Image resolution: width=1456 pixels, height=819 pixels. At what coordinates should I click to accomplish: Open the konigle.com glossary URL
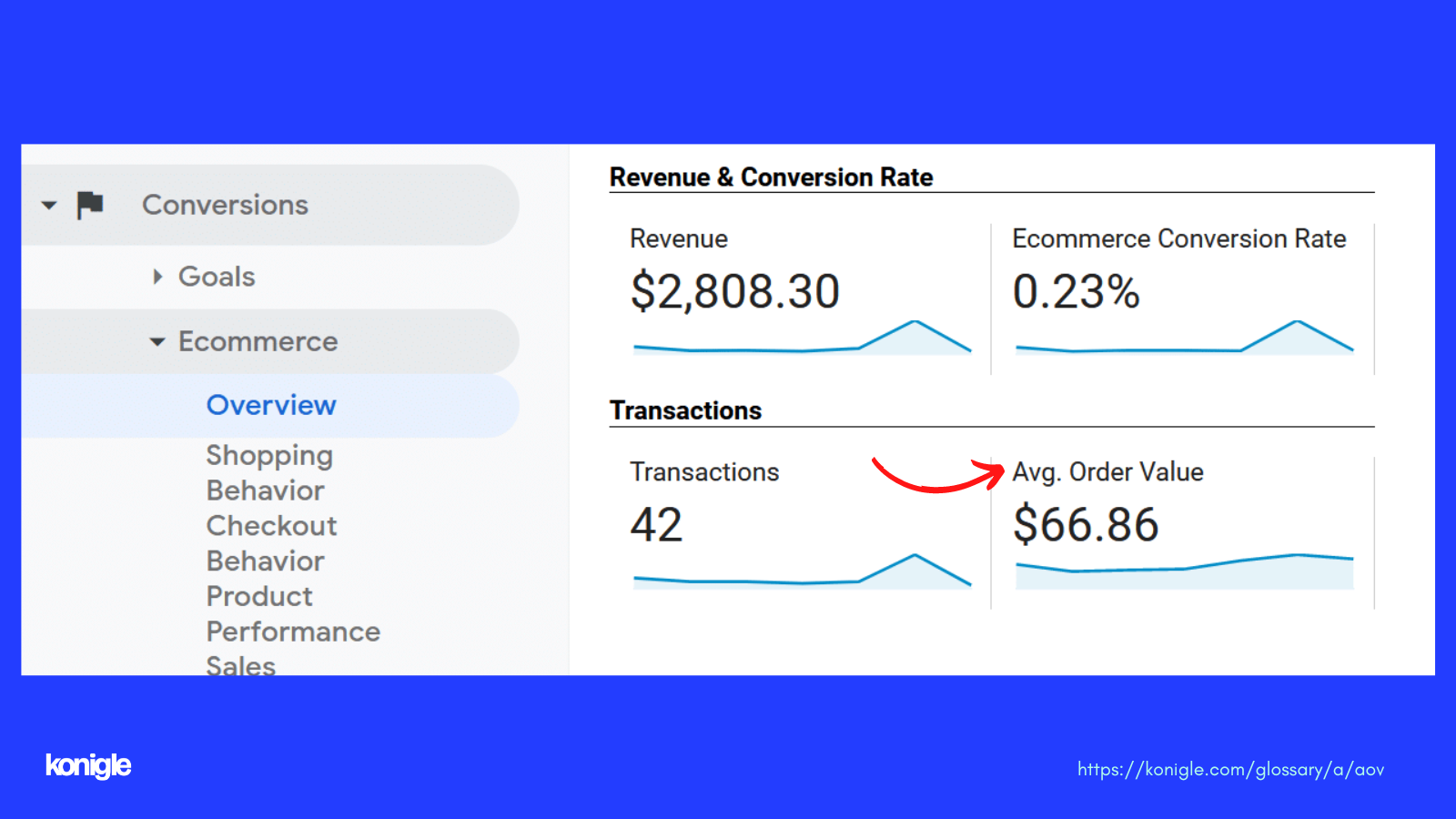pos(1230,770)
